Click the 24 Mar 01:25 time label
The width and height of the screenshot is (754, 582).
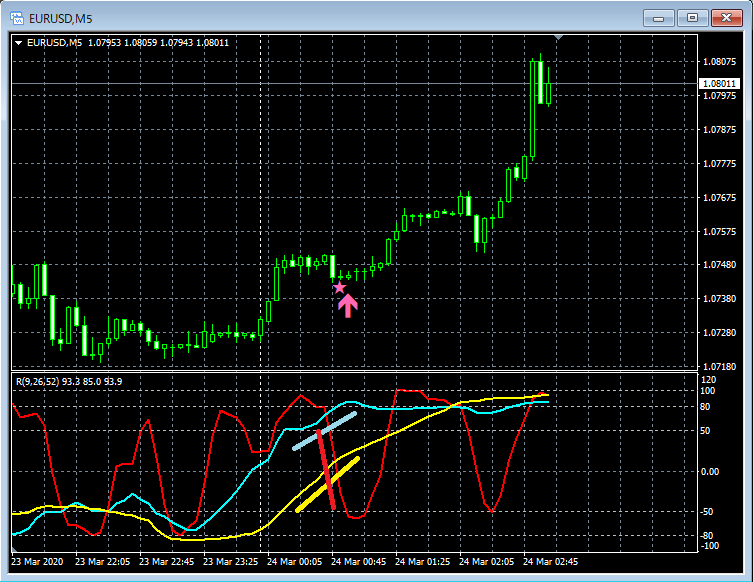coord(422,561)
